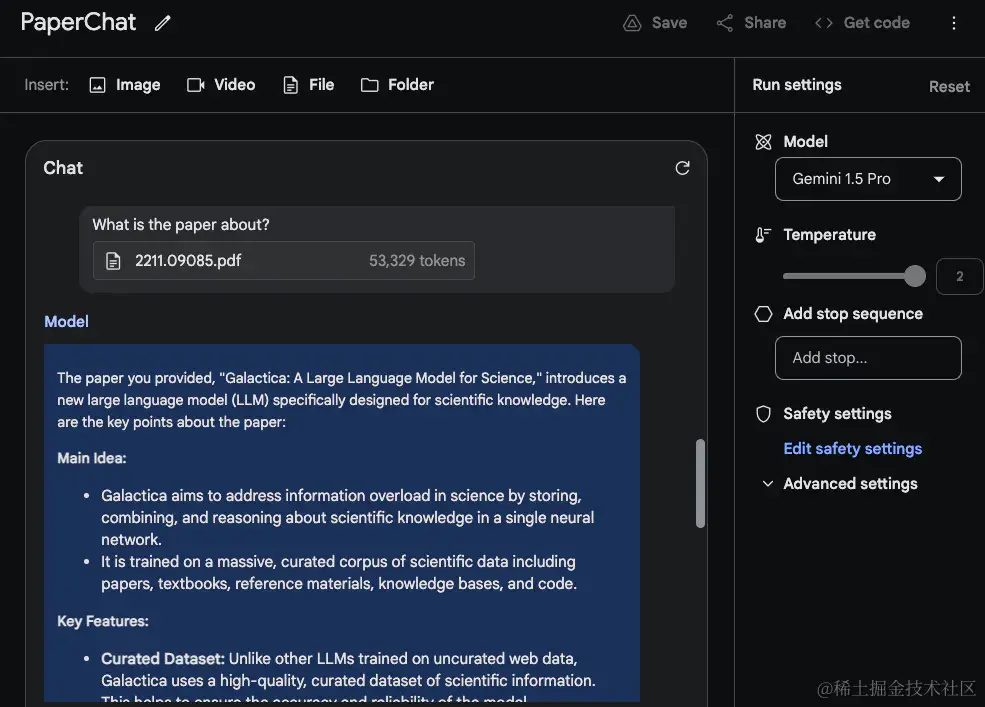Reset the run settings
Screen dimensions: 985x707
pos(949,87)
